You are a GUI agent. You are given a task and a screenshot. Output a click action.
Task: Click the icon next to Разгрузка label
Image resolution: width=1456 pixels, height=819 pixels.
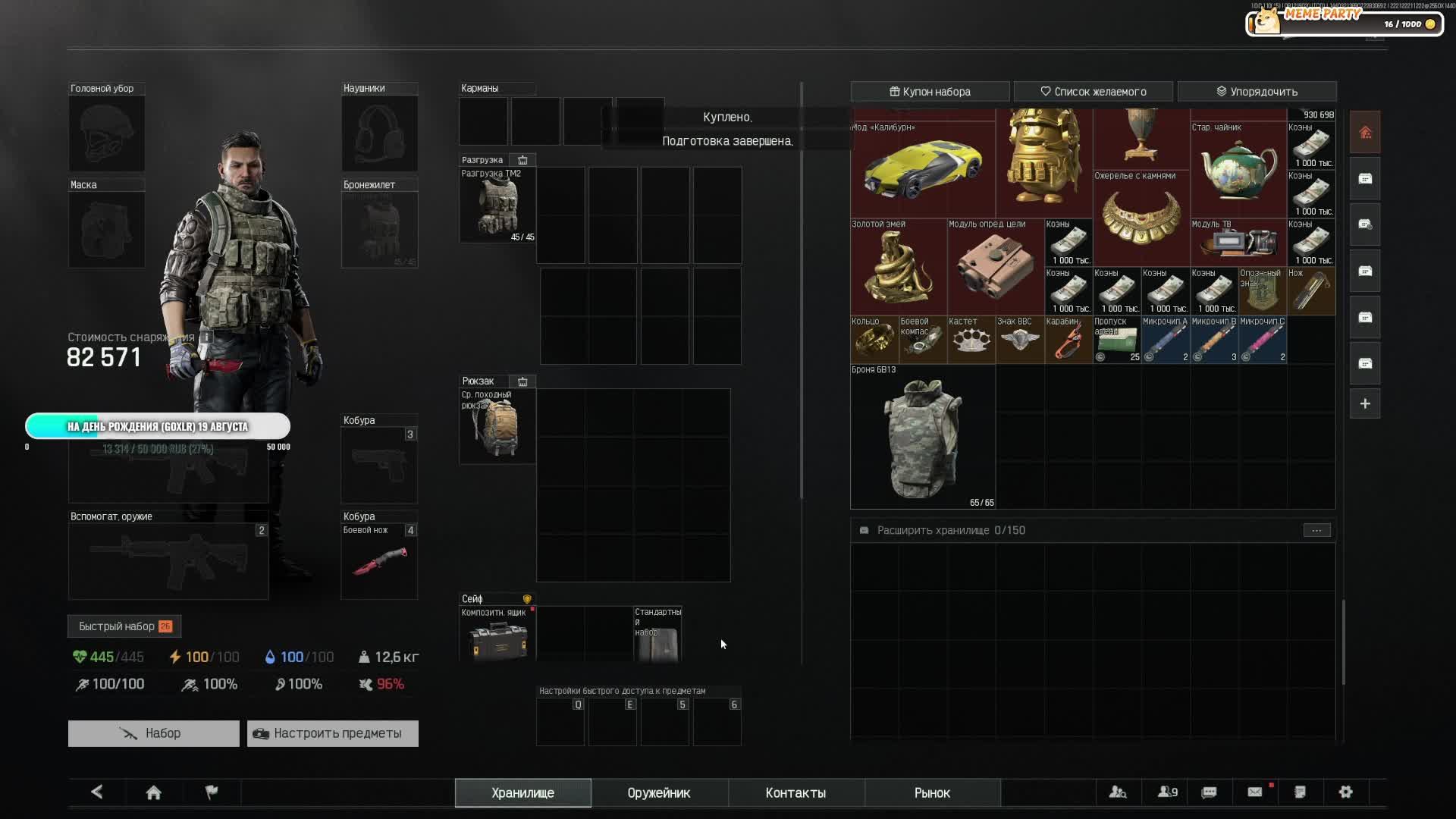coord(522,160)
